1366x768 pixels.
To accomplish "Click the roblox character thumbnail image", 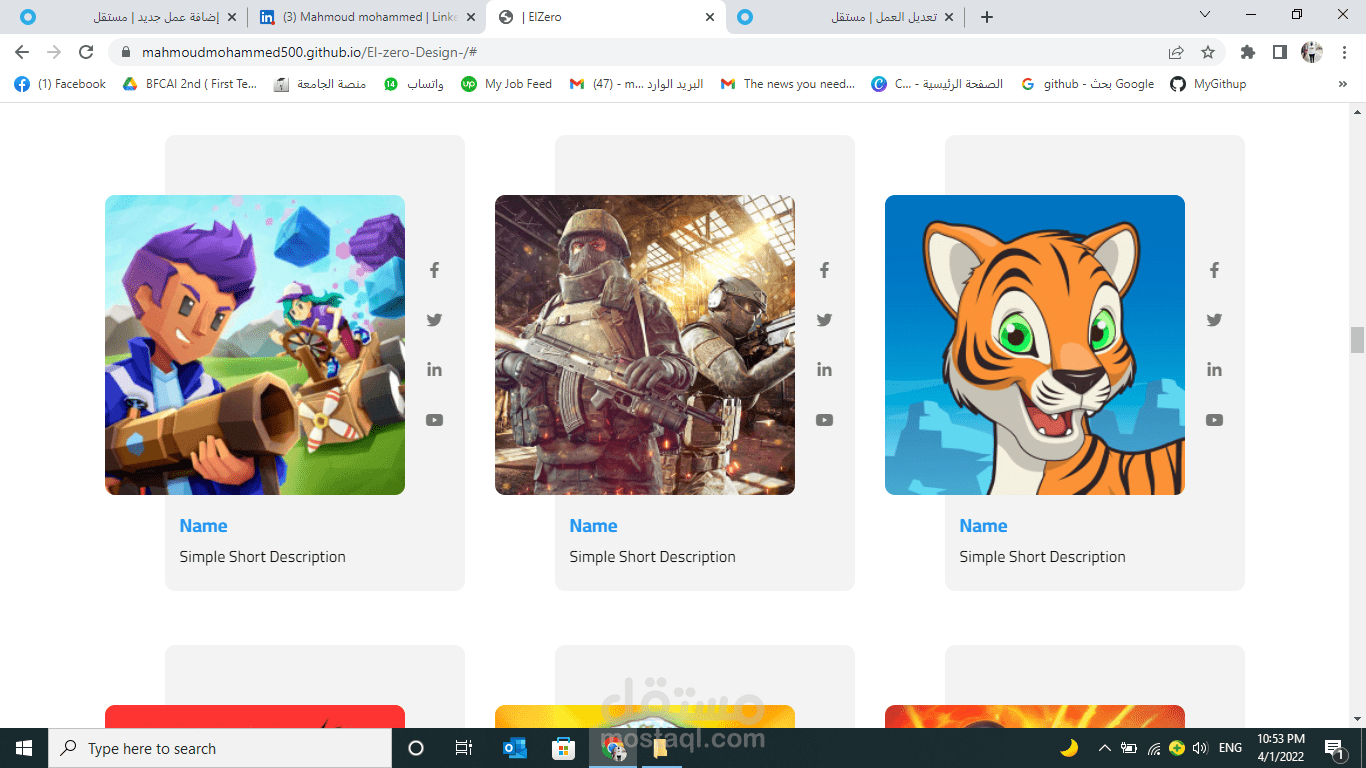I will click(x=255, y=345).
